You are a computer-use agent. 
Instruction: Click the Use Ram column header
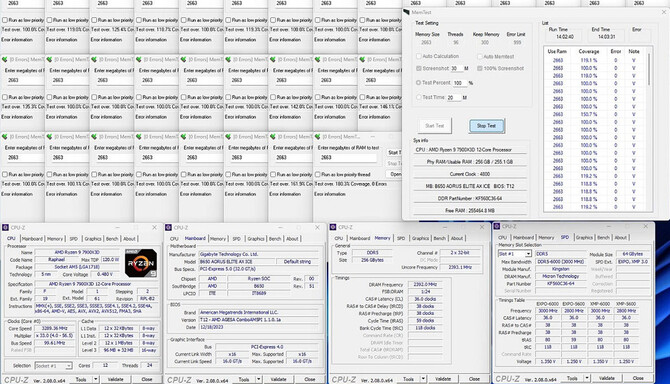pyautogui.click(x=557, y=51)
